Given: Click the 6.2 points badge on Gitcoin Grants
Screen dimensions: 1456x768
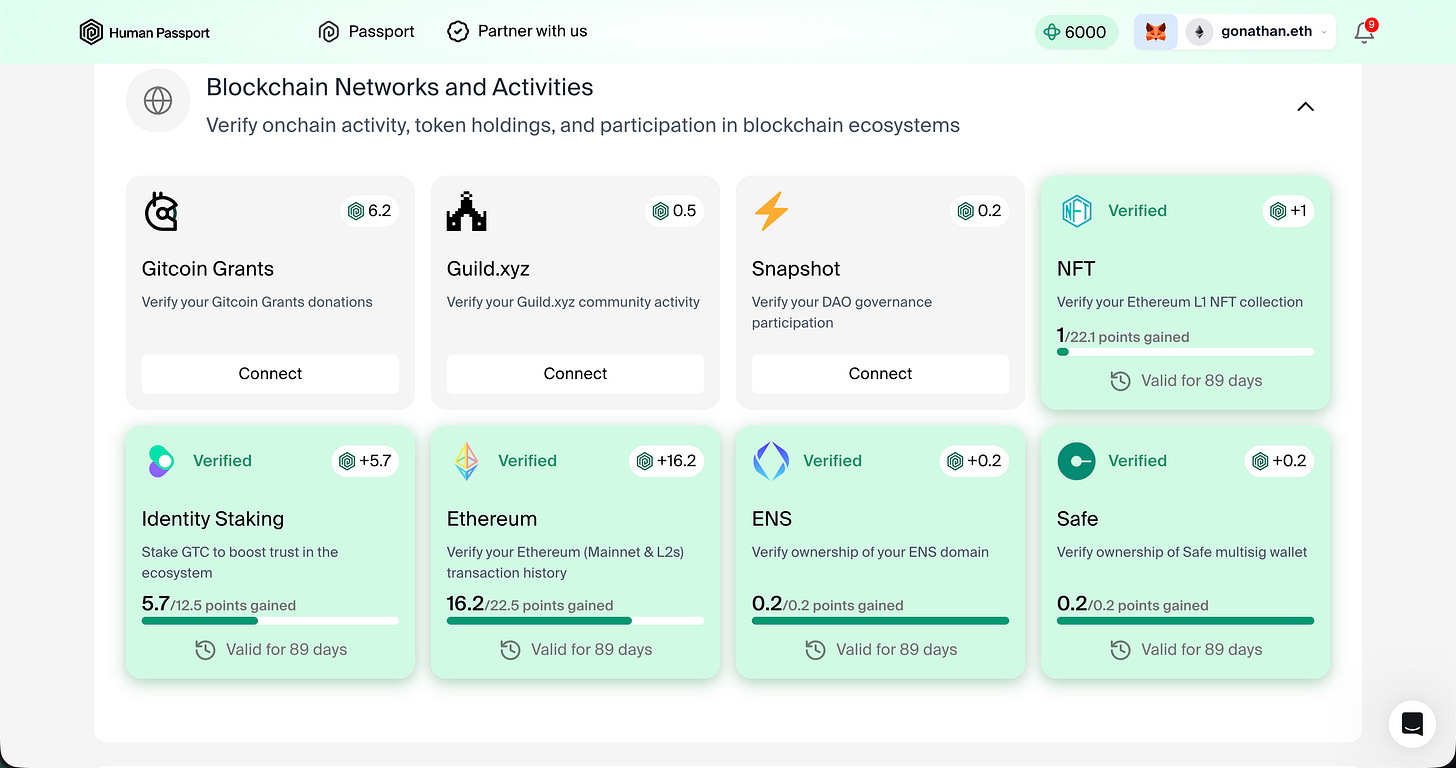Looking at the screenshot, I should pos(369,211).
